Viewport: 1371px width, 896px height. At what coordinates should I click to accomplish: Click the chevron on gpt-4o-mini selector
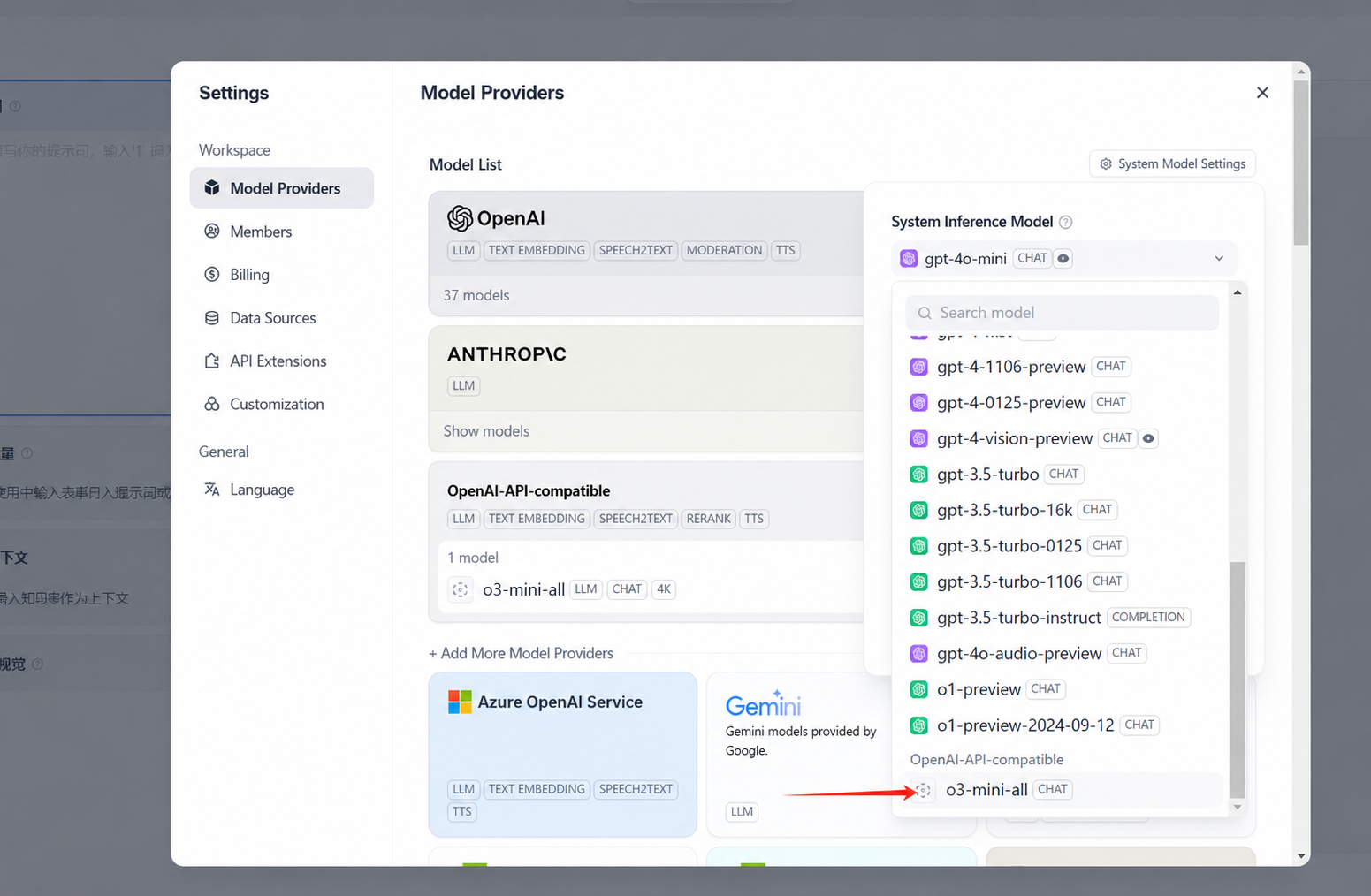tap(1219, 258)
